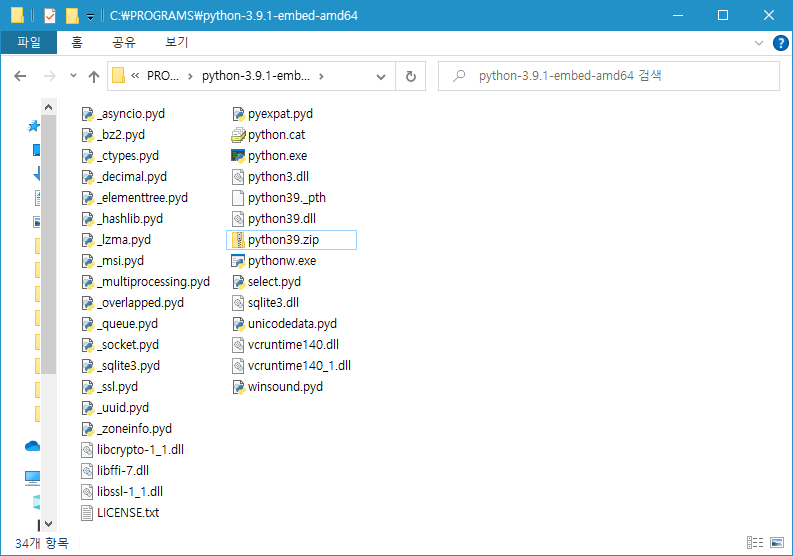This screenshot has width=793, height=556.
Task: Open the 홈 ribbon tab
Action: click(x=77, y=42)
